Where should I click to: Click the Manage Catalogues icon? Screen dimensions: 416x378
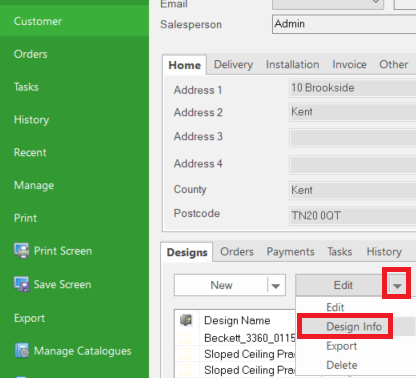click(x=22, y=351)
